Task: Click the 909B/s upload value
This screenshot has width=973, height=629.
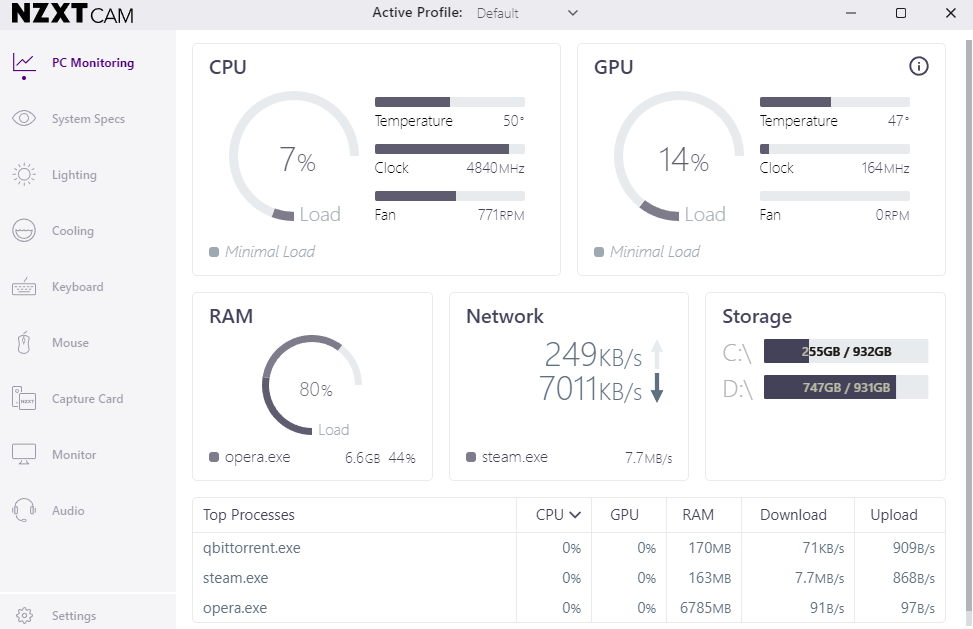Action: point(913,548)
